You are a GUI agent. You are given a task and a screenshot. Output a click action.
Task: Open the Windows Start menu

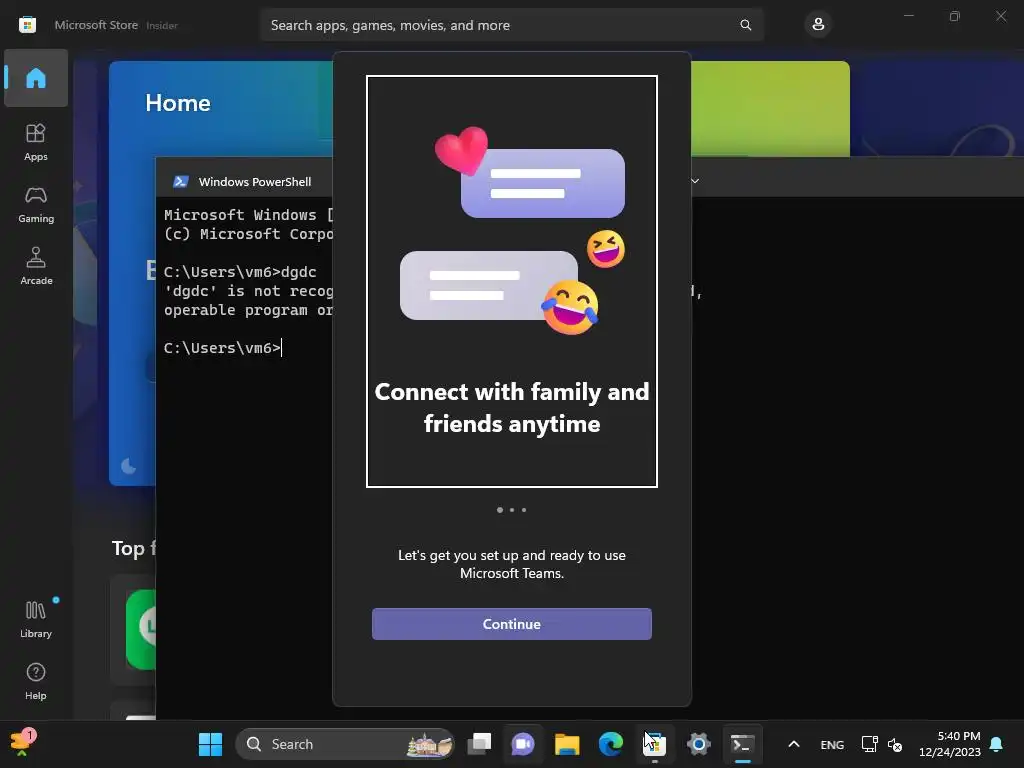click(x=210, y=744)
